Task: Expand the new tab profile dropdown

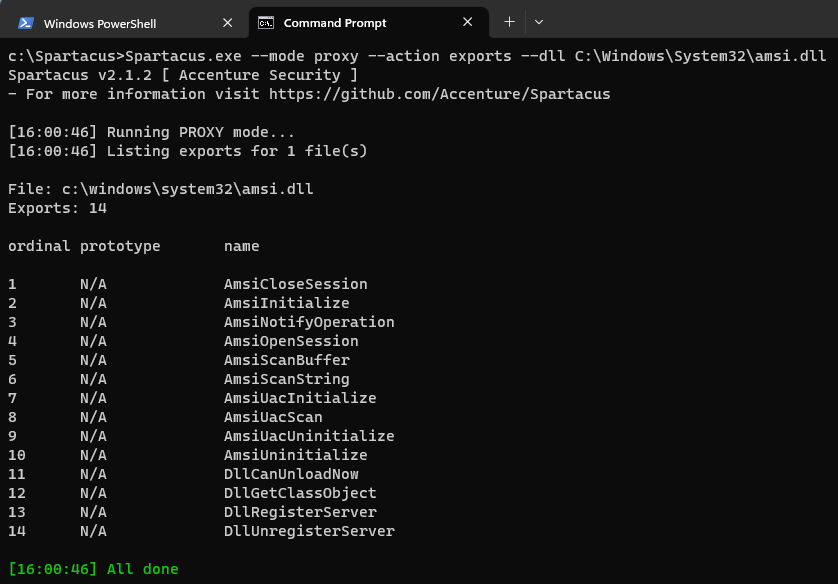Action: (x=539, y=22)
